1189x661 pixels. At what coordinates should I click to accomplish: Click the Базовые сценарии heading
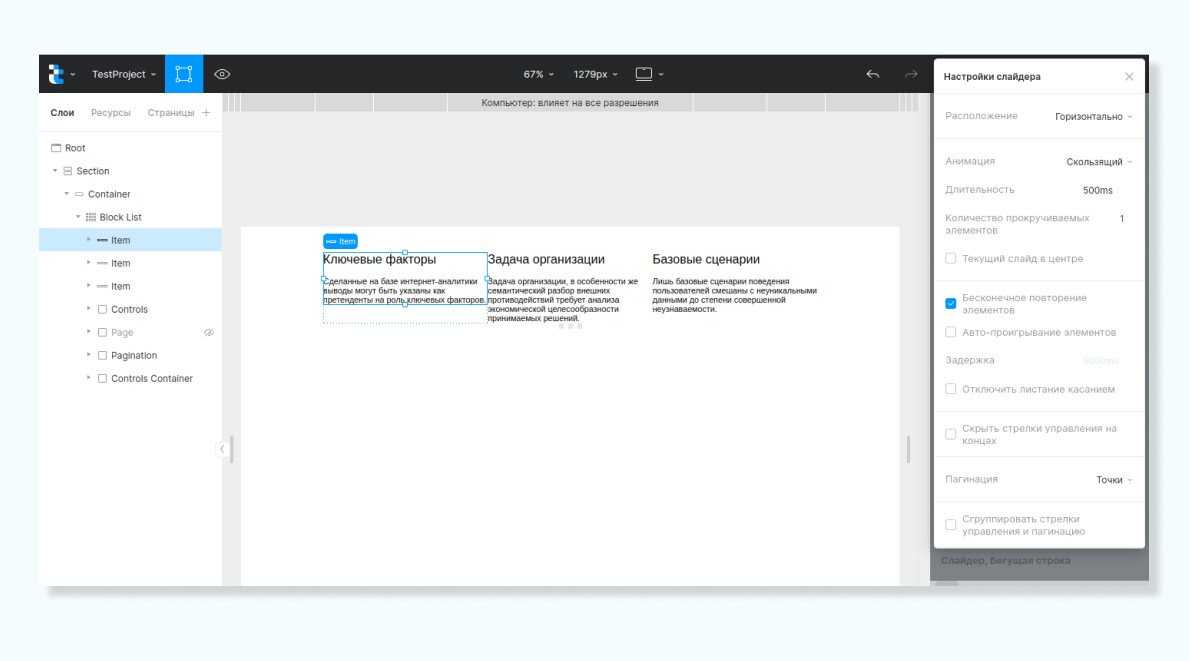click(x=706, y=259)
